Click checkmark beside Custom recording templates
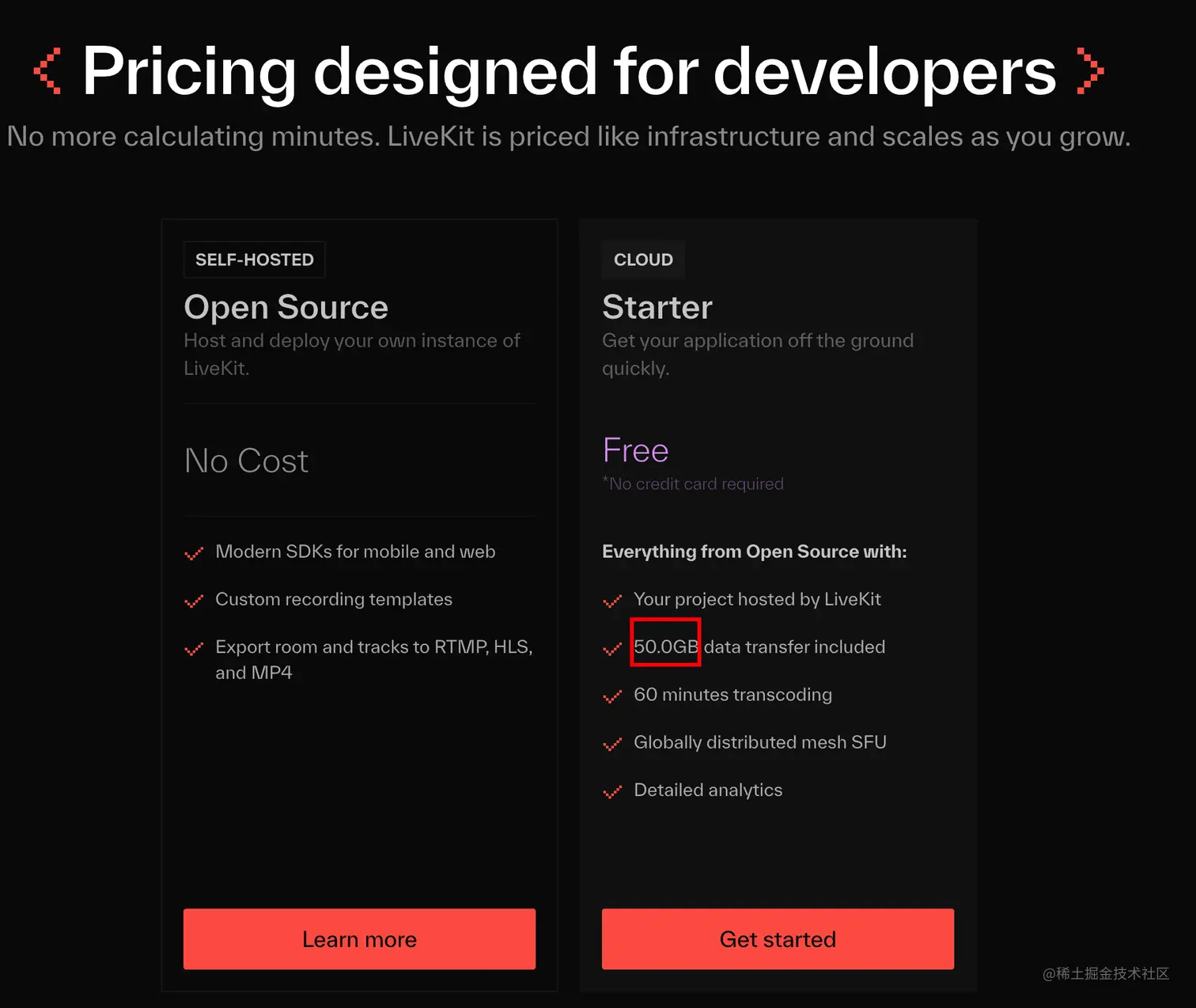Image resolution: width=1196 pixels, height=1008 pixels. [194, 601]
